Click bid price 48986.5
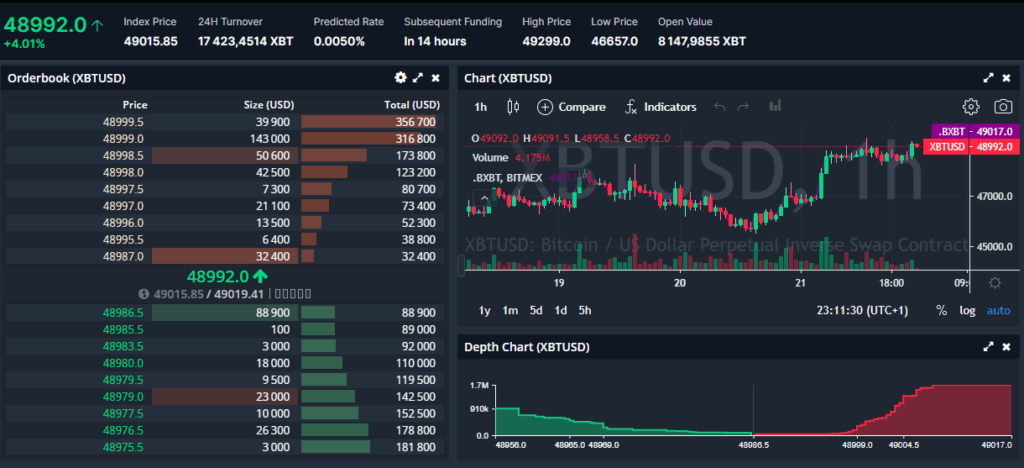Viewport: 1024px width, 468px height. click(x=123, y=313)
